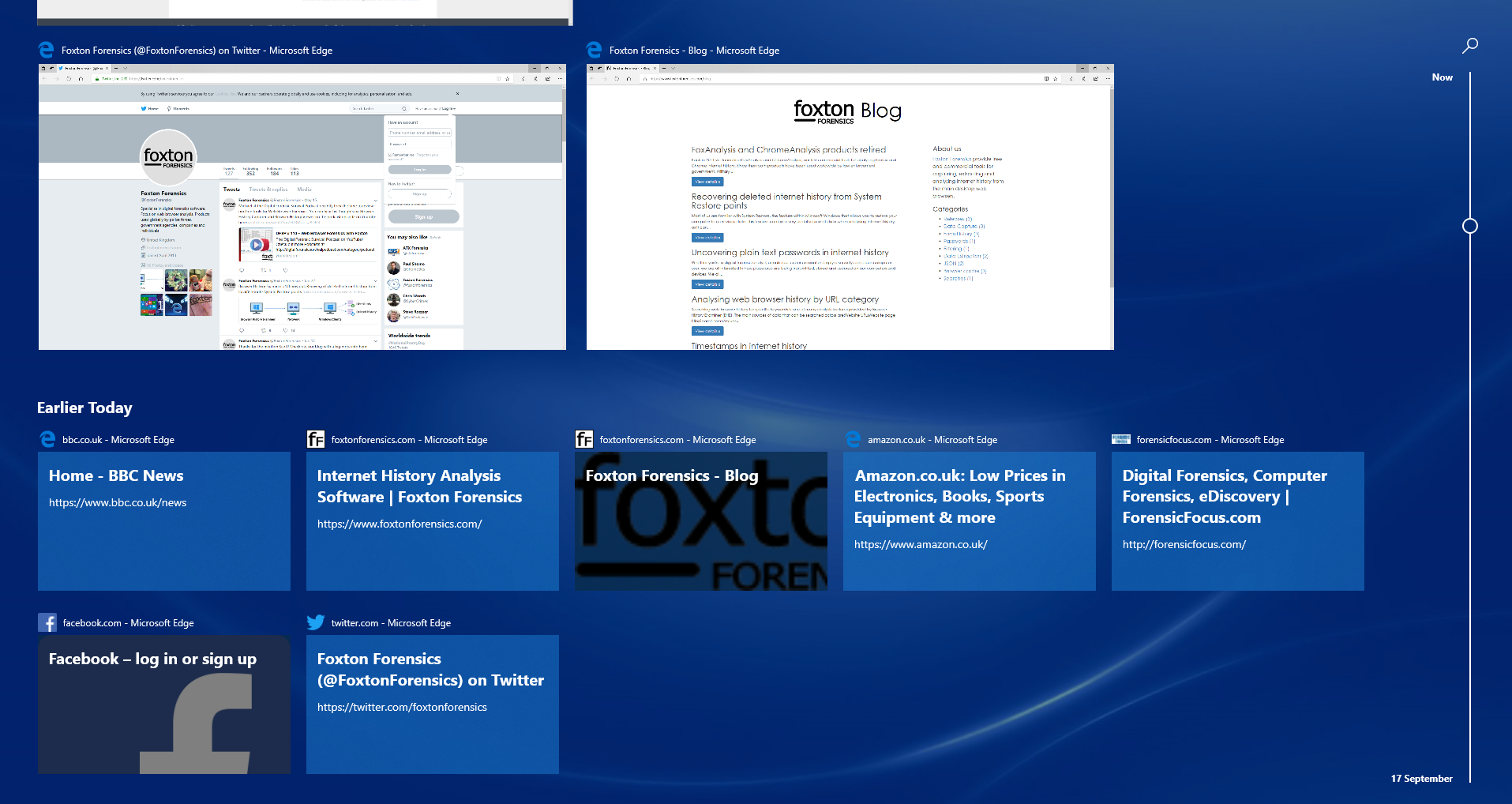This screenshot has height=804, width=1512.
Task: Click the timeline scrubber circle handle
Action: coord(1470,226)
